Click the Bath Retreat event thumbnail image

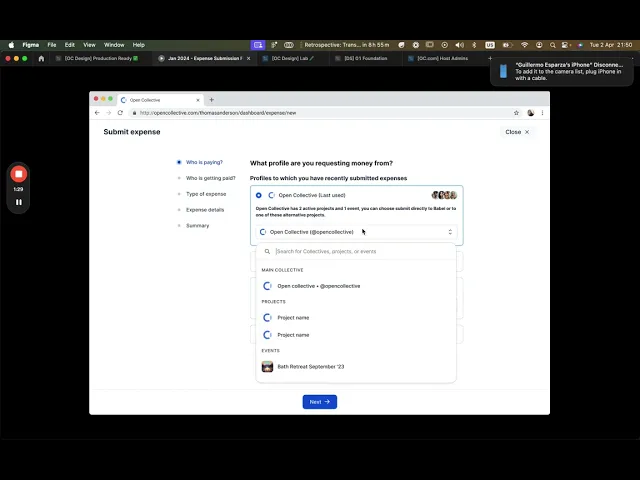point(267,367)
